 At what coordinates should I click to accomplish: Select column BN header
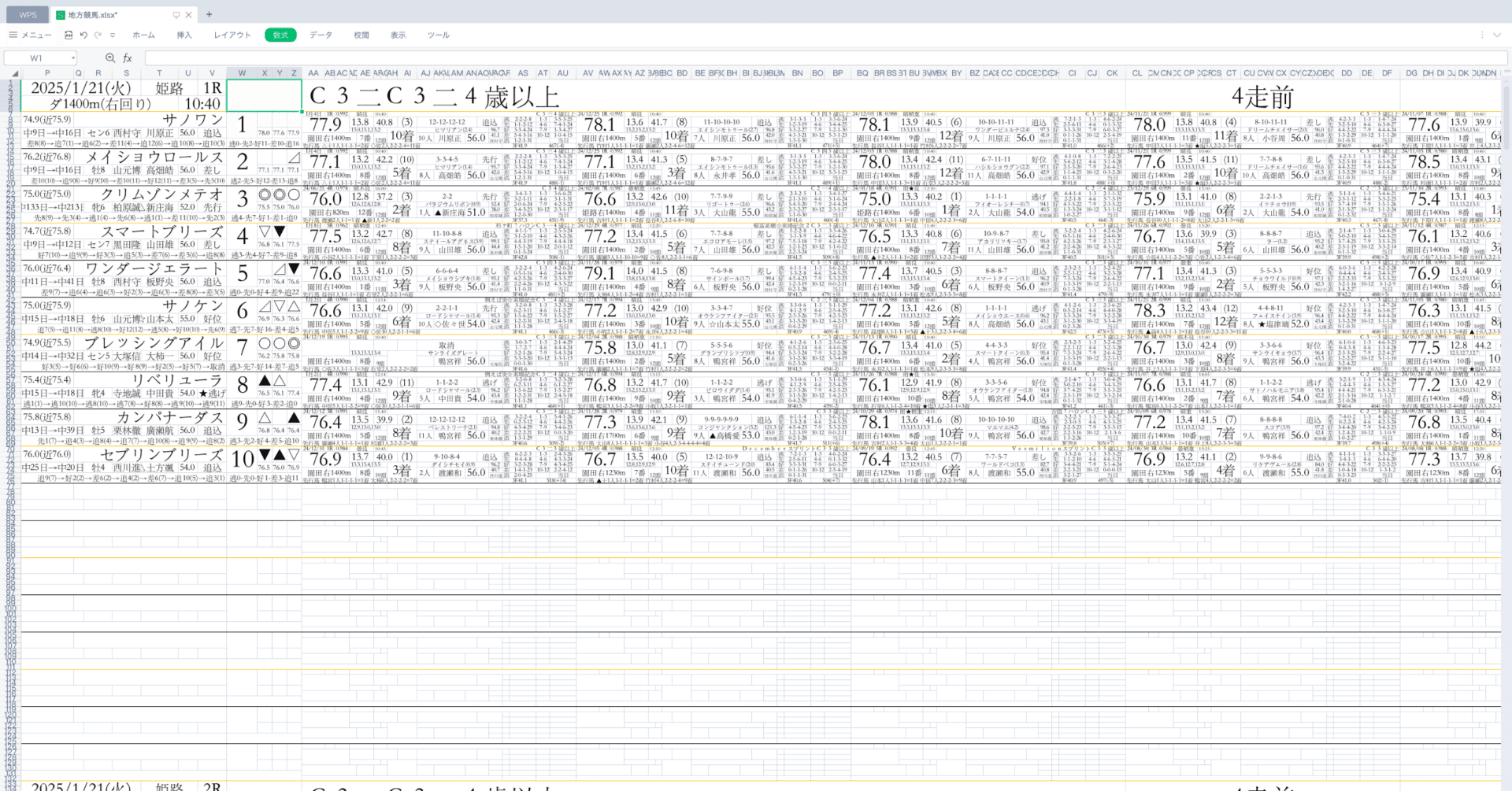point(798,73)
